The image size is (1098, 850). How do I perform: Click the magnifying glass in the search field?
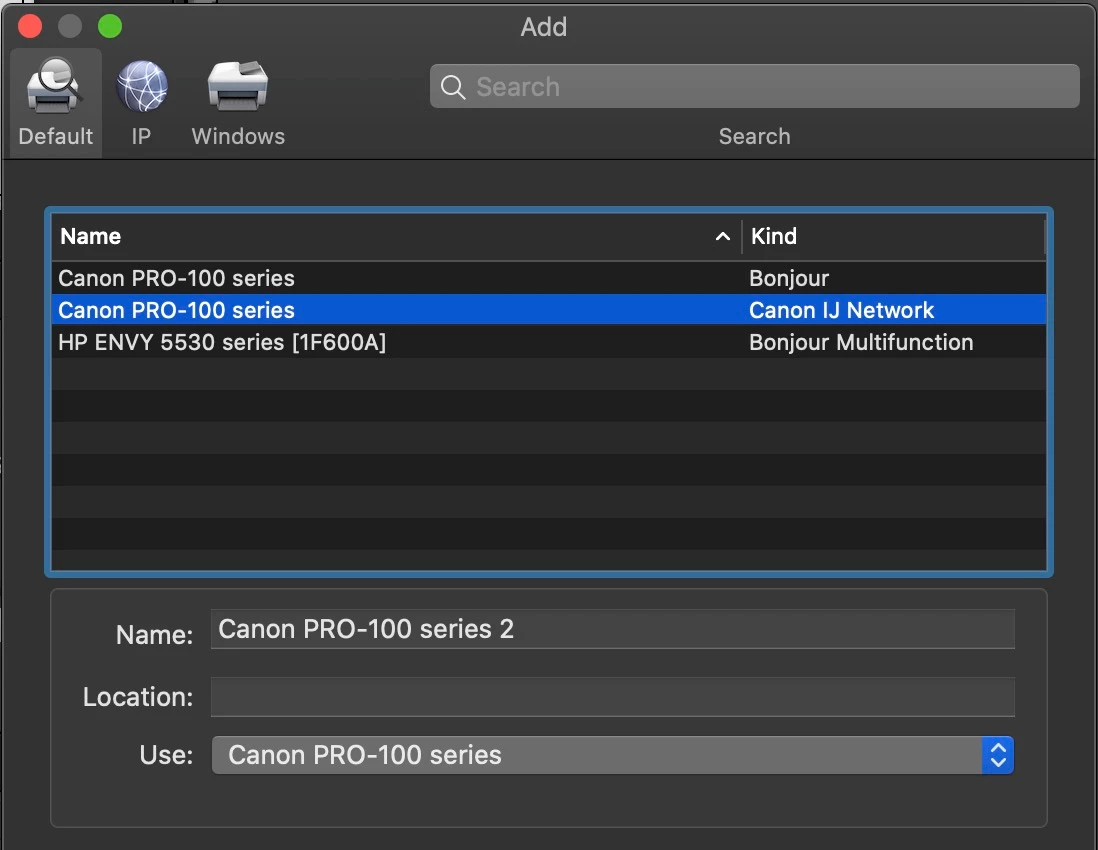tap(452, 87)
